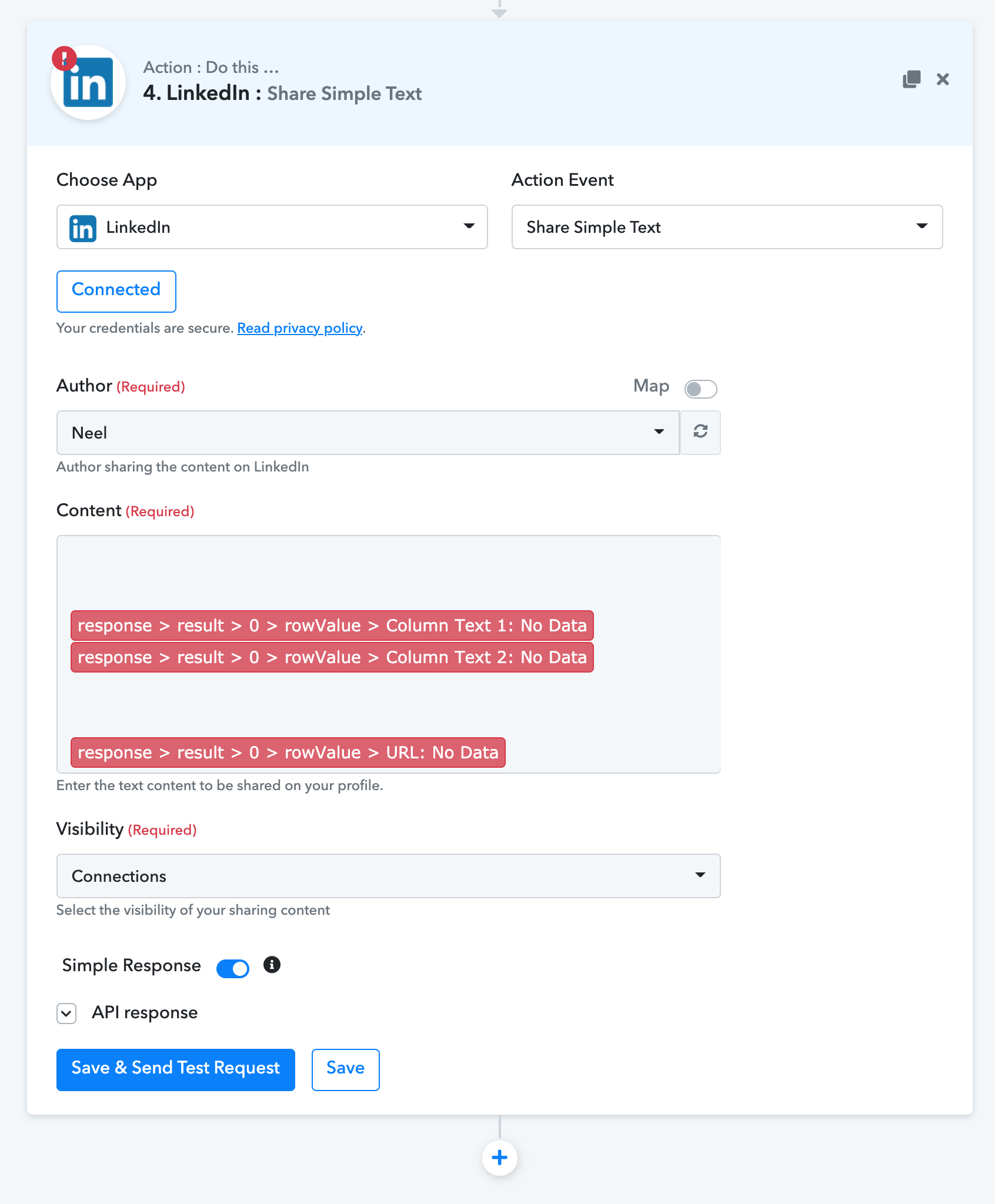The width and height of the screenshot is (995, 1204).
Task: Open the Author dropdown showing Neel
Action: pyautogui.click(x=368, y=433)
